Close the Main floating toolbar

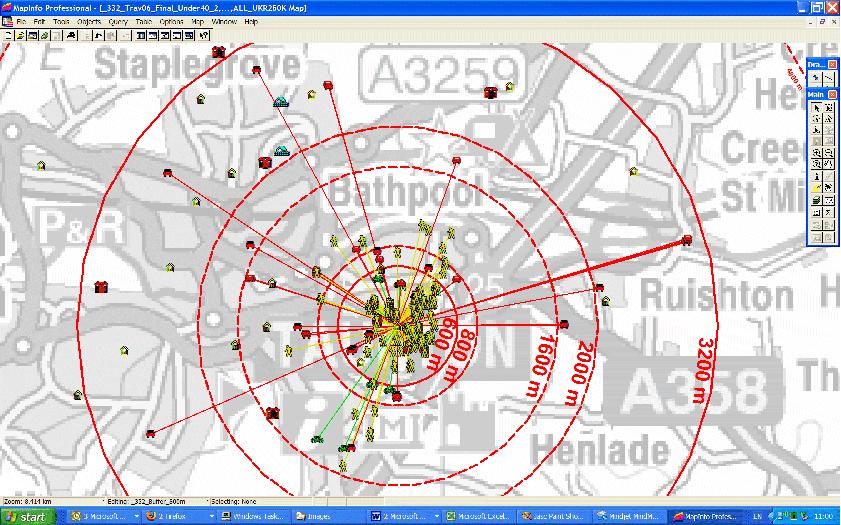pyautogui.click(x=832, y=94)
